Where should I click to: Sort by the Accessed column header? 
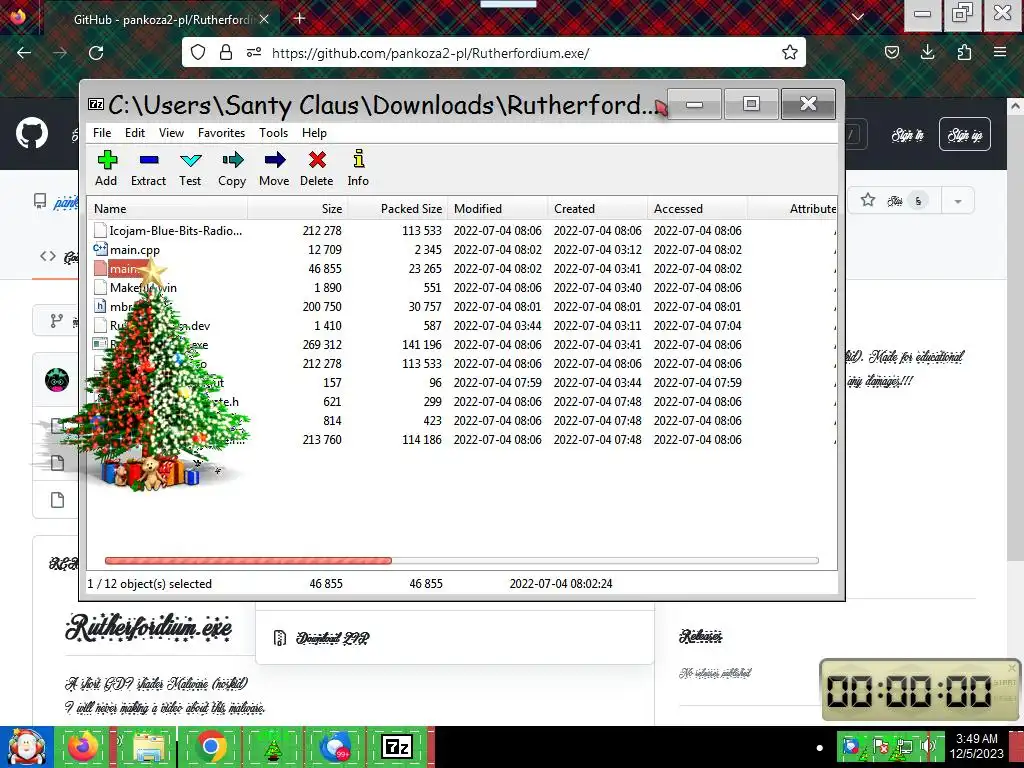(x=697, y=209)
